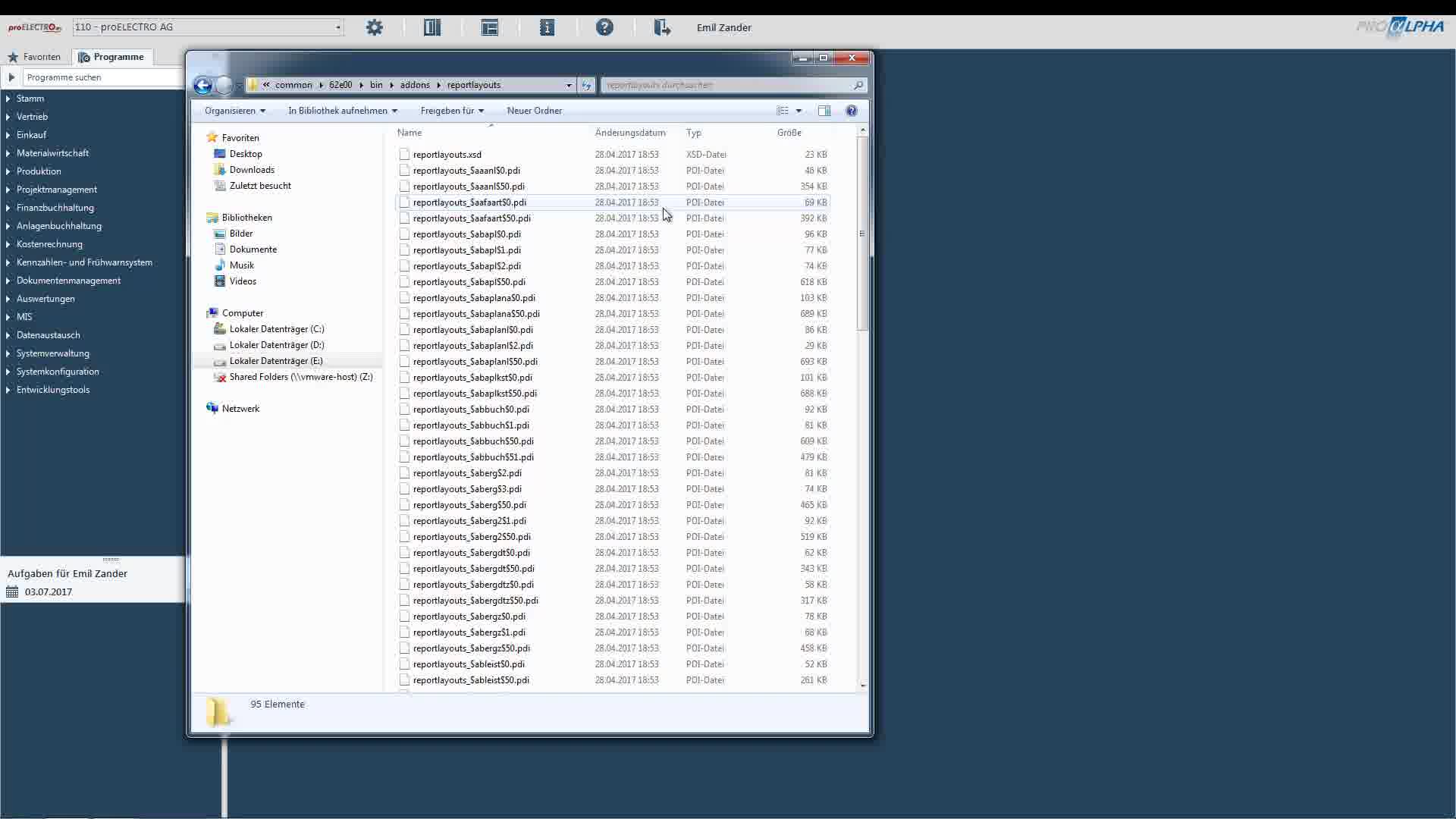Click user name Emil Zander

(724, 27)
